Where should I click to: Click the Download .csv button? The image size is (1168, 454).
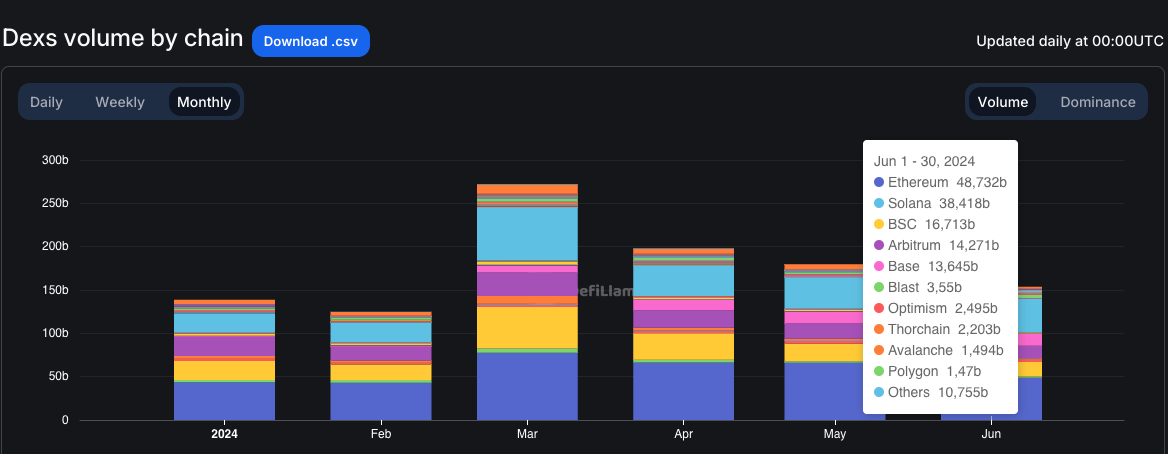[311, 41]
